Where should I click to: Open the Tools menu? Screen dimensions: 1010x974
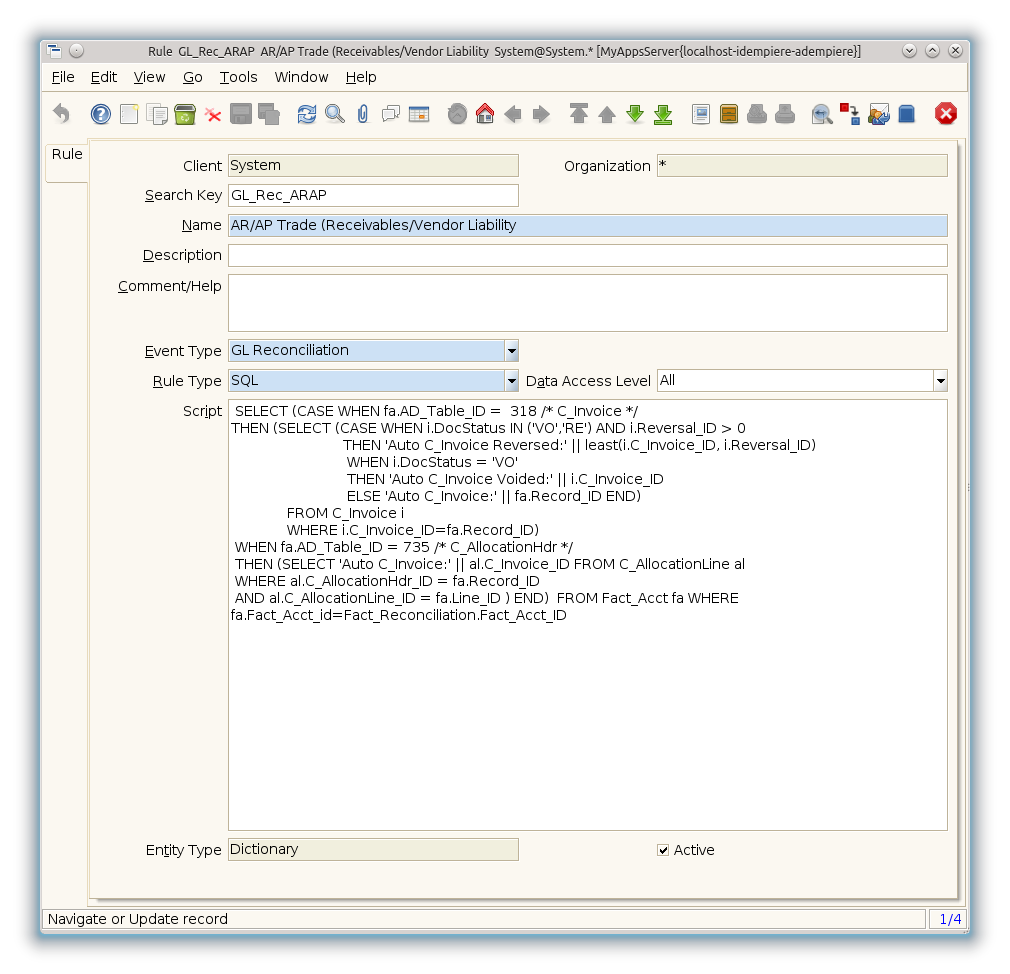(238, 77)
